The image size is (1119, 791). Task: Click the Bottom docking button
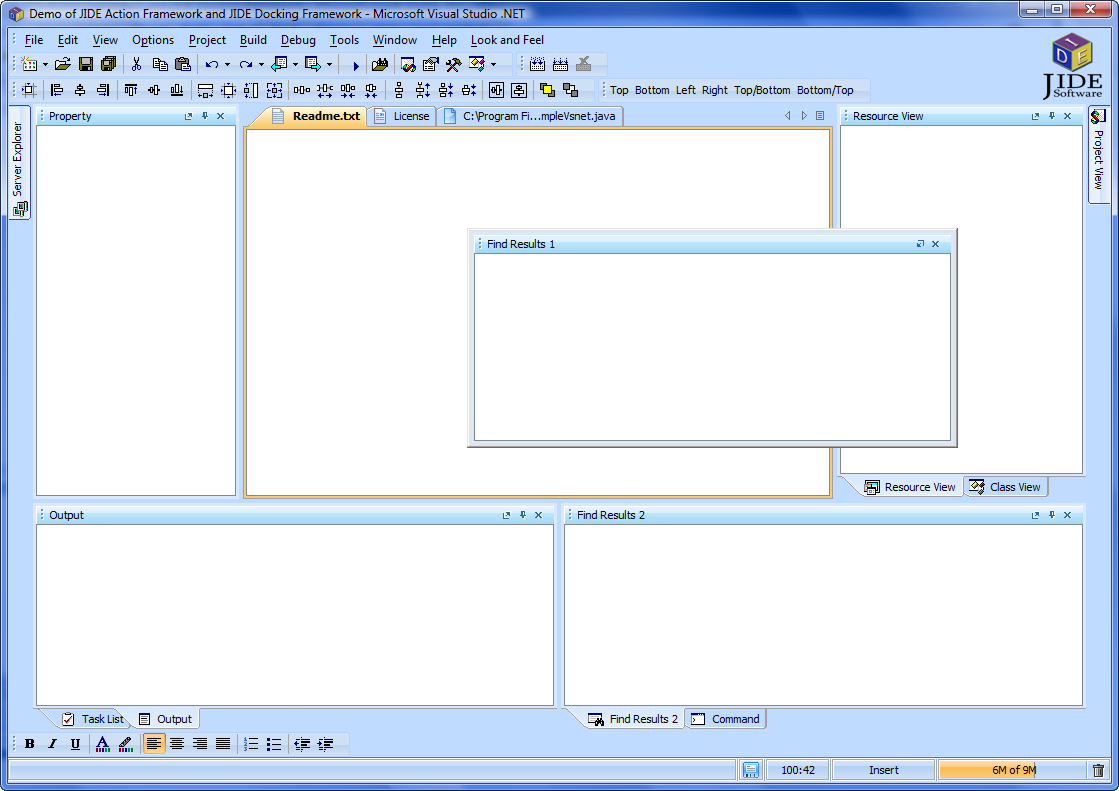pos(652,90)
